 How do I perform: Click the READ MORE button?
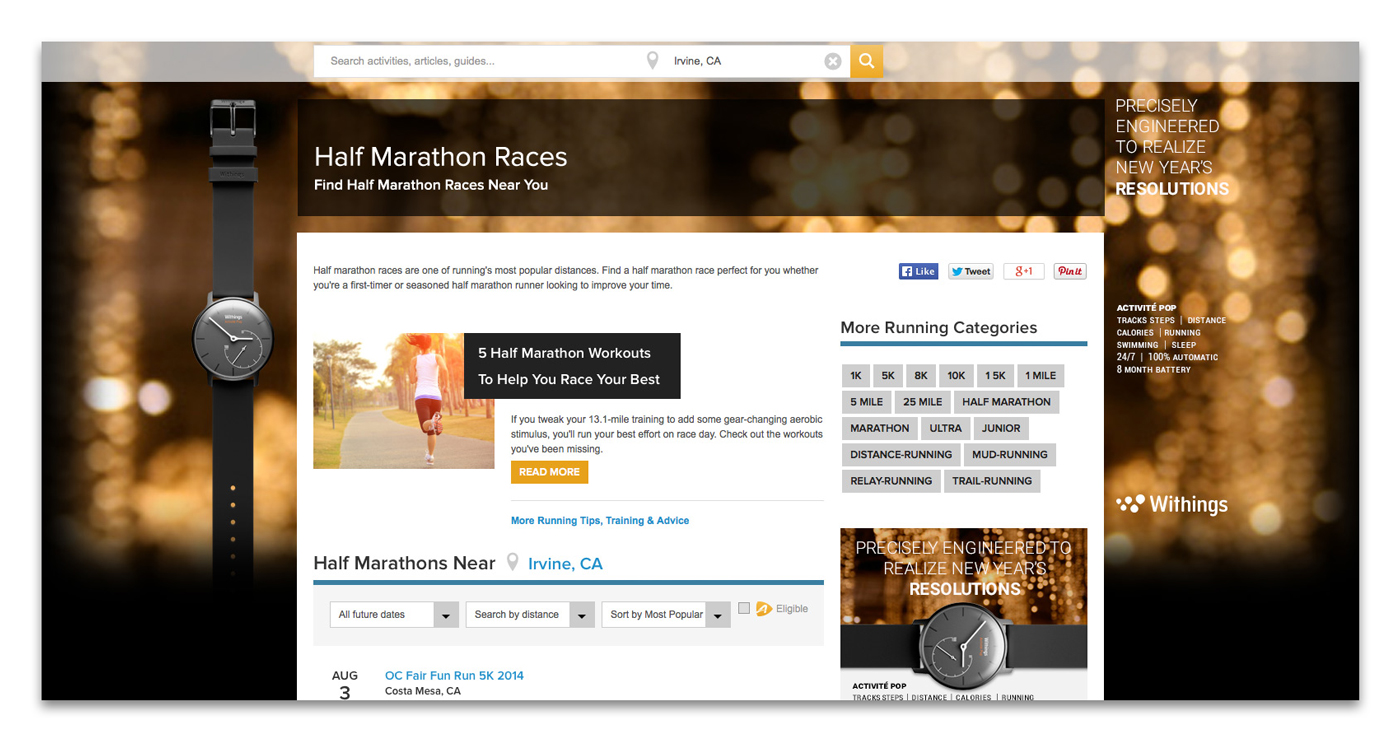(549, 472)
